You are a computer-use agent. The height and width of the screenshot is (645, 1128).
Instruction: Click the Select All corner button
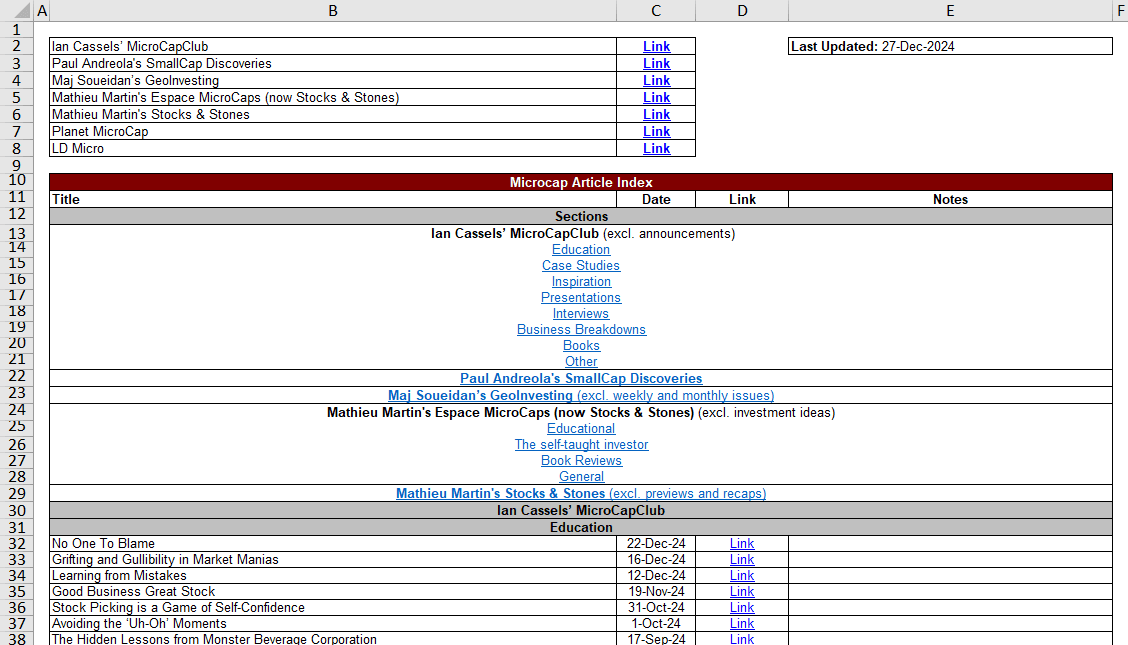17,11
